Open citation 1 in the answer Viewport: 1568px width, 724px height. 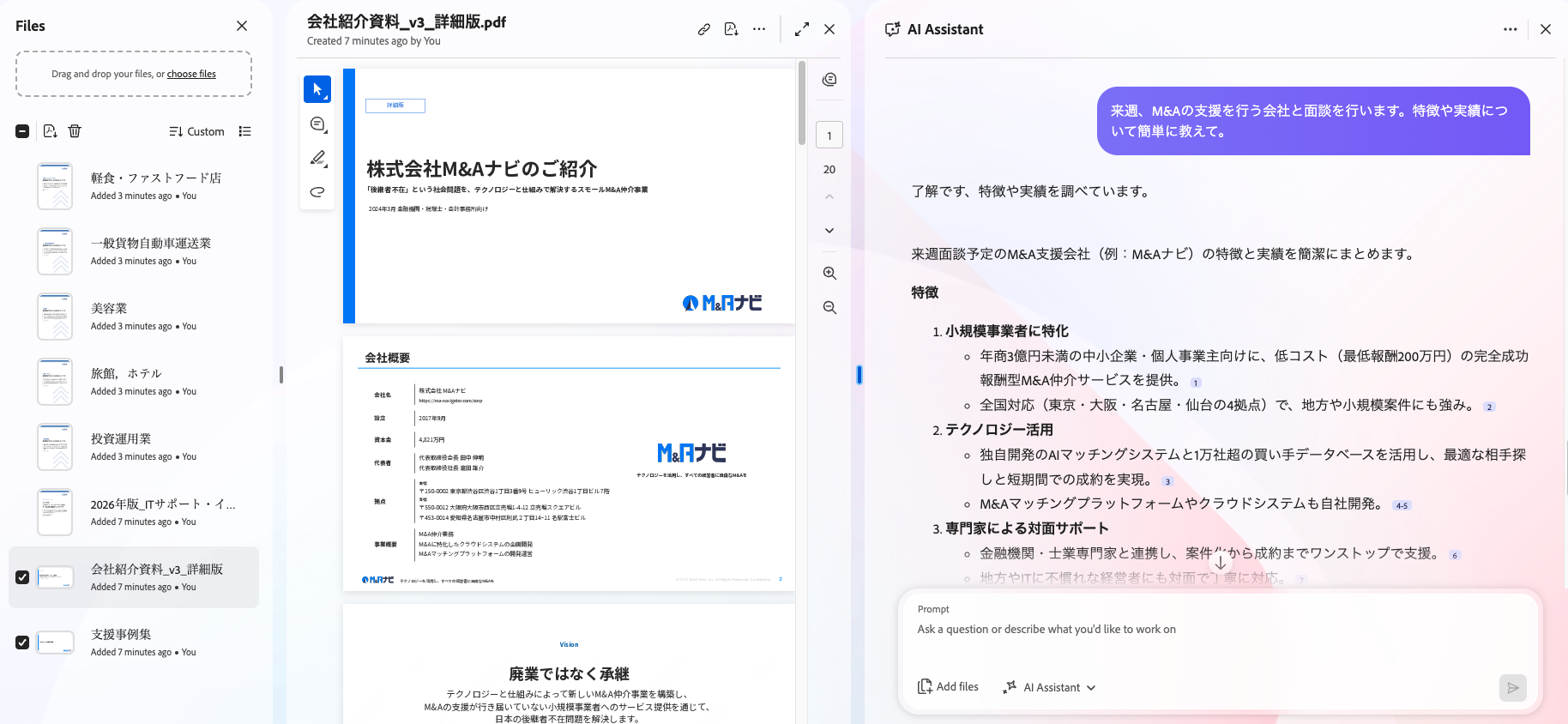1197,383
